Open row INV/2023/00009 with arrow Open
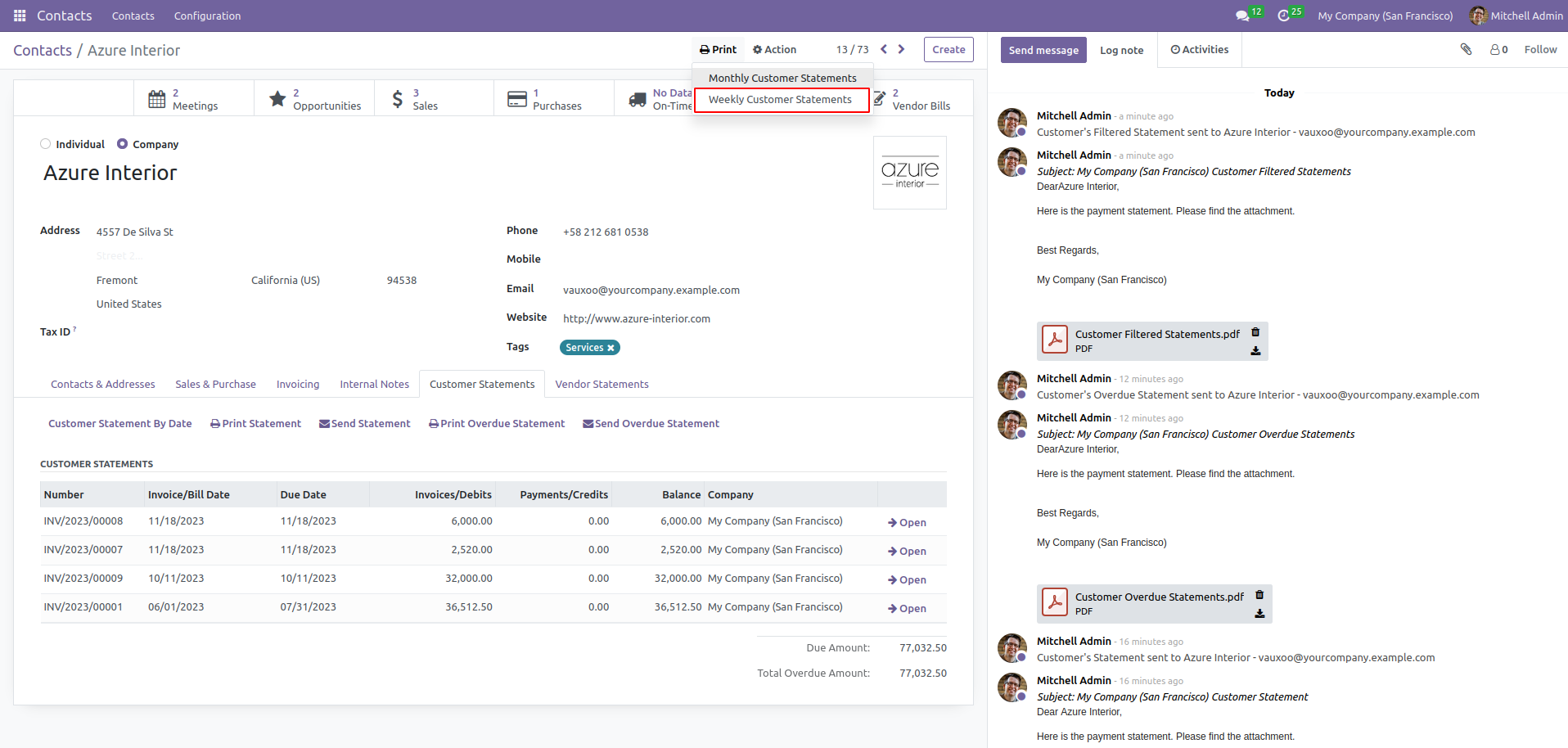The width and height of the screenshot is (1568, 748). tap(907, 579)
